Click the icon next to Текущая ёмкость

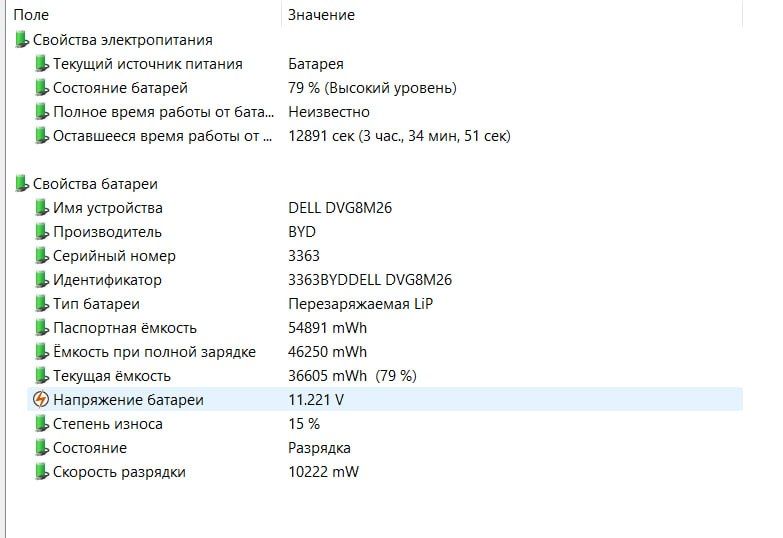(x=41, y=376)
